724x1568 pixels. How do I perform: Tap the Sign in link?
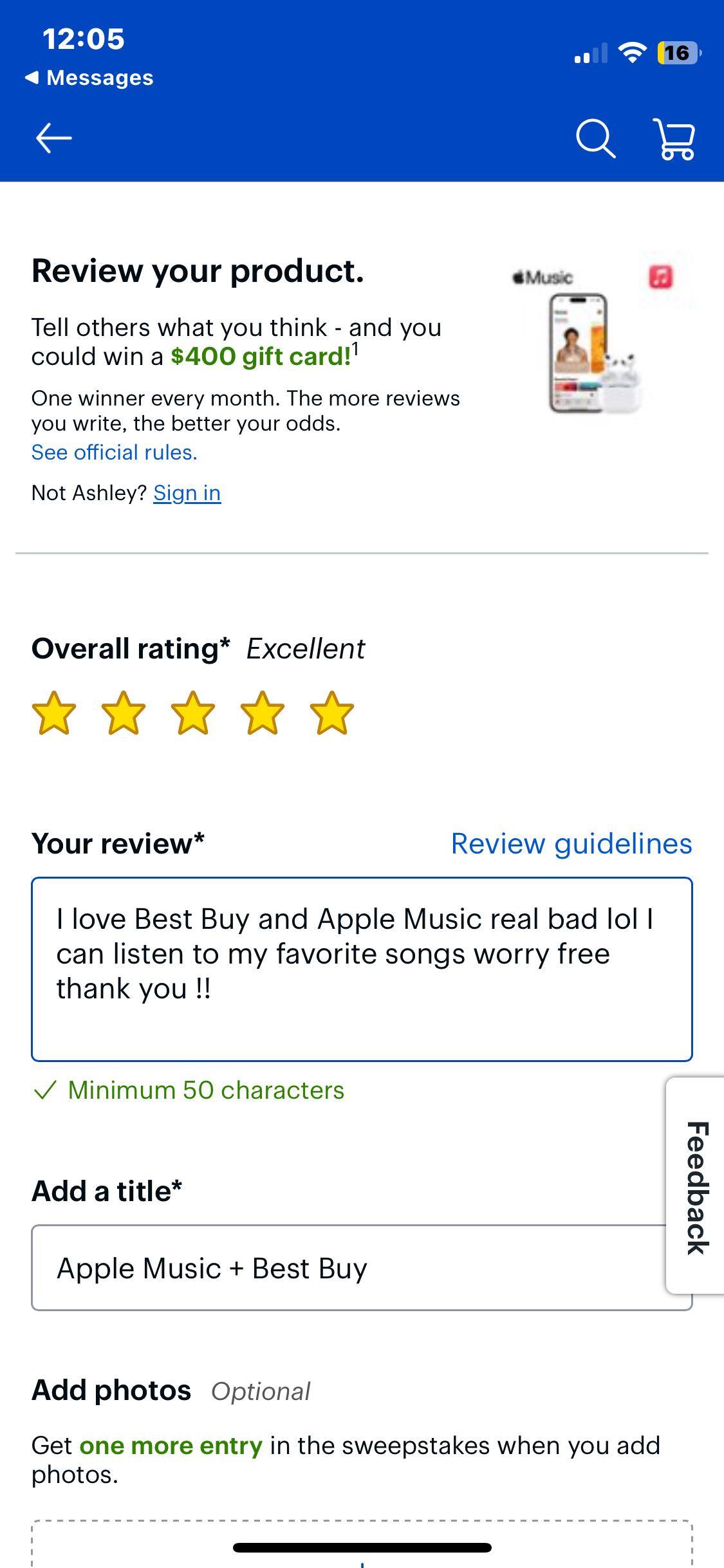point(187,492)
